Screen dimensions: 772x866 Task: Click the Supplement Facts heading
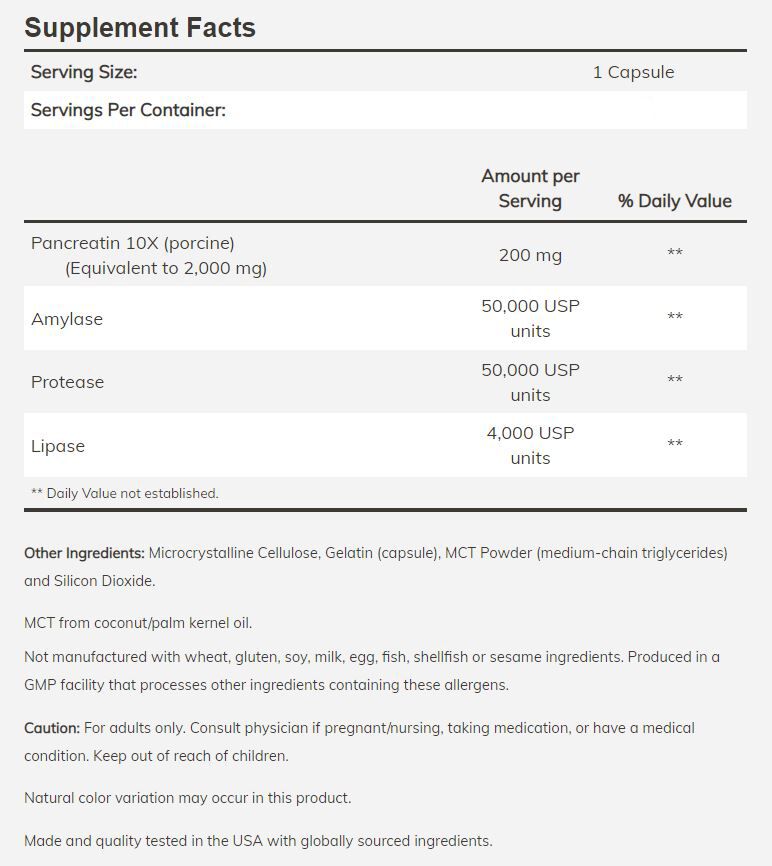click(x=140, y=27)
